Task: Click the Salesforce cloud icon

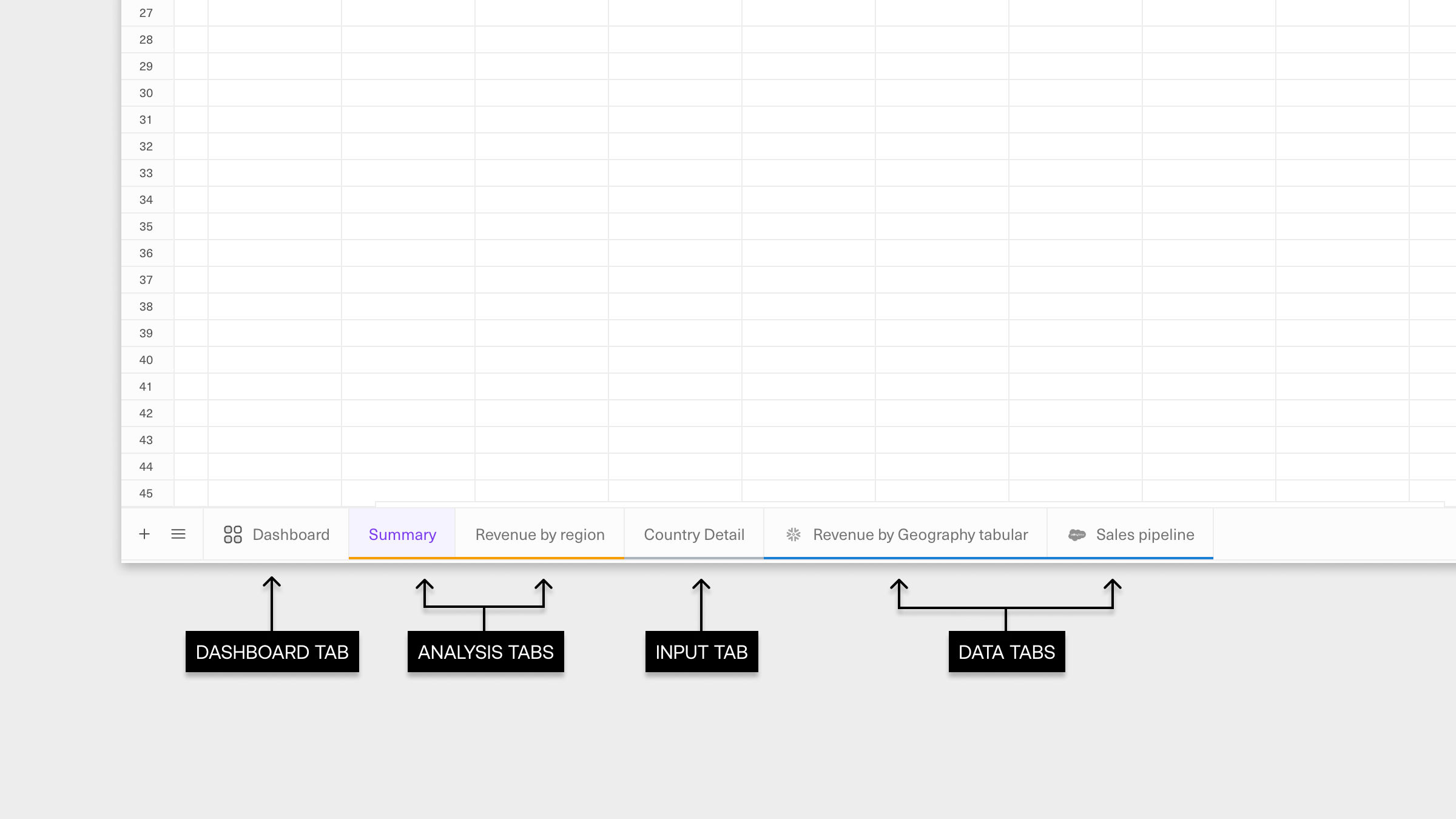Action: coord(1077,534)
